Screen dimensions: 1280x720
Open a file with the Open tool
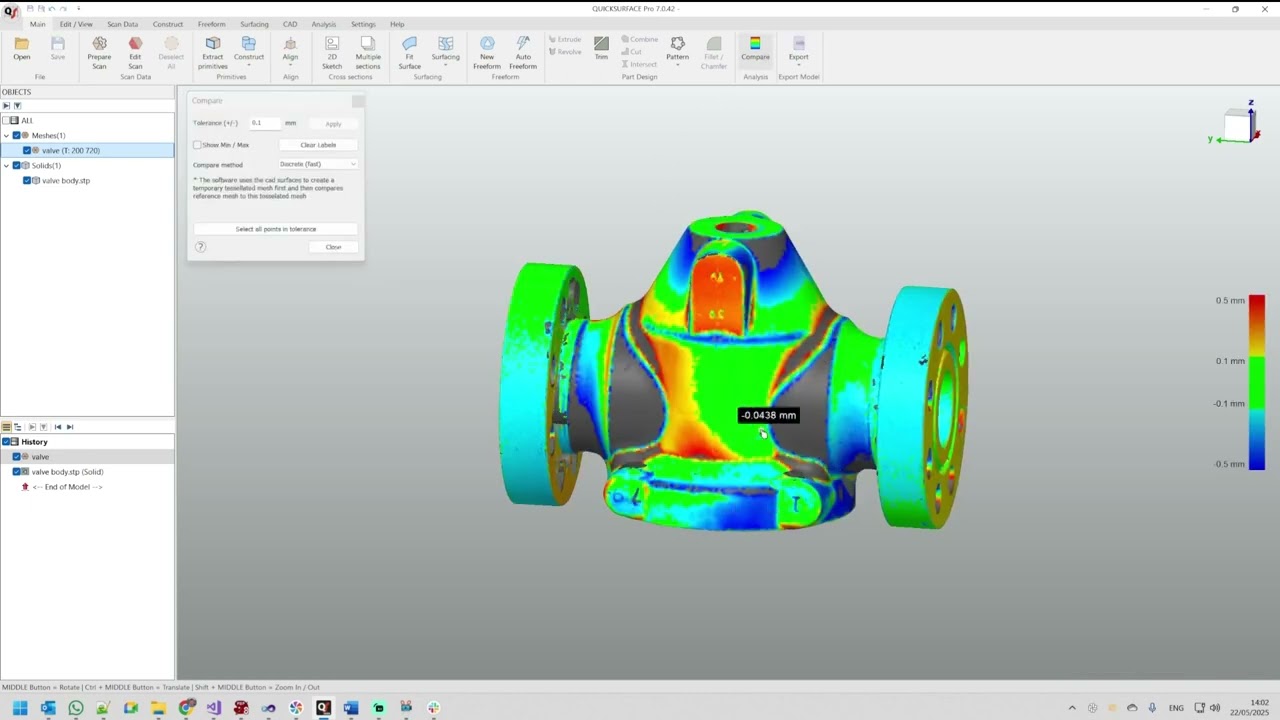(21, 48)
